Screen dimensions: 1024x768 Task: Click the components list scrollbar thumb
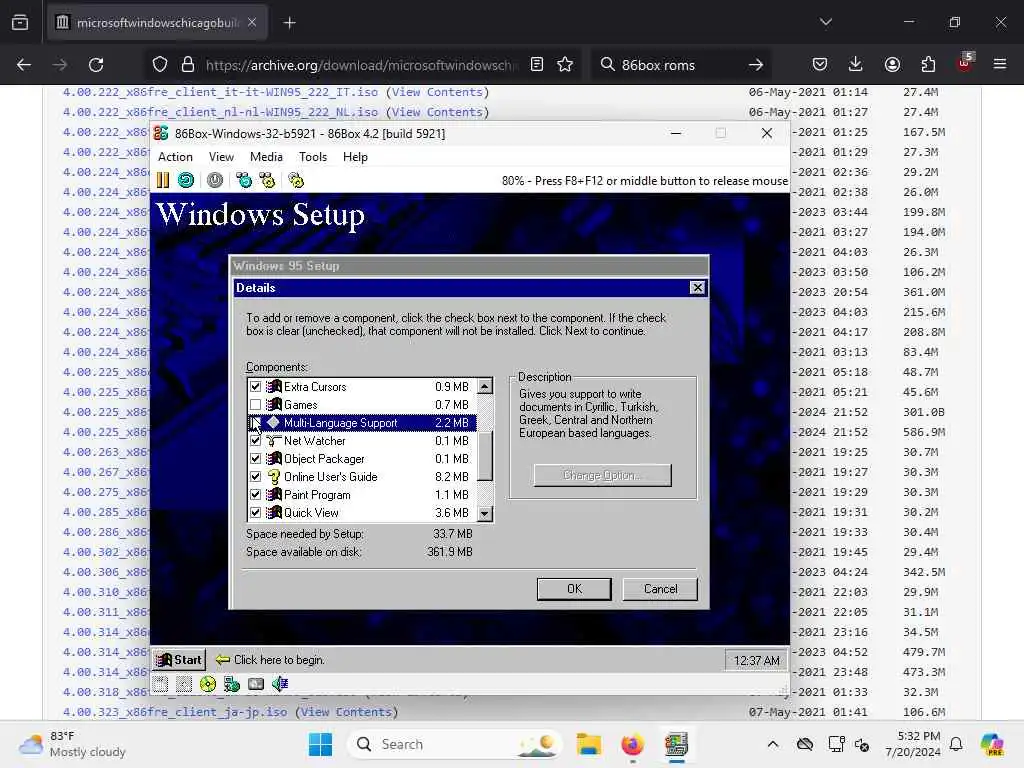click(485, 455)
